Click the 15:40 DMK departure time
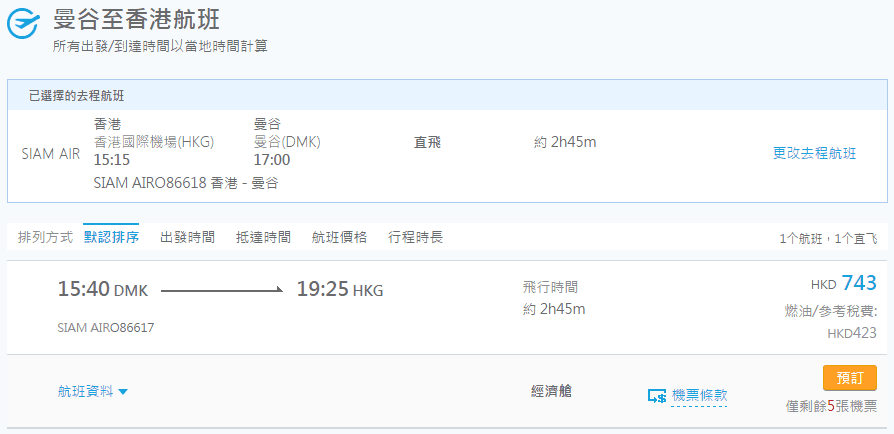Screen dimensions: 894x434 click(102, 290)
